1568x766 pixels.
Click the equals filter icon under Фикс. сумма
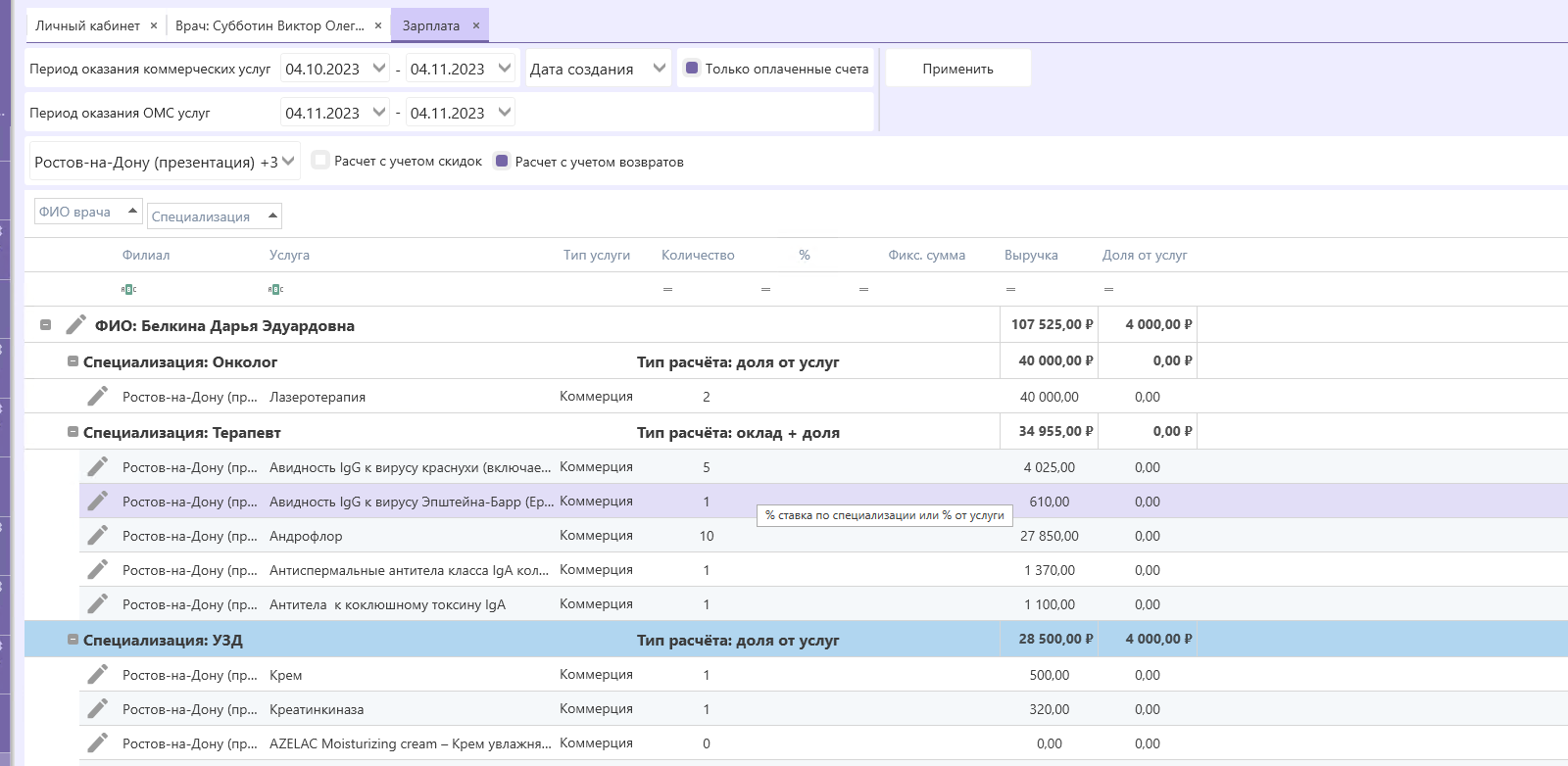pyautogui.click(x=863, y=289)
